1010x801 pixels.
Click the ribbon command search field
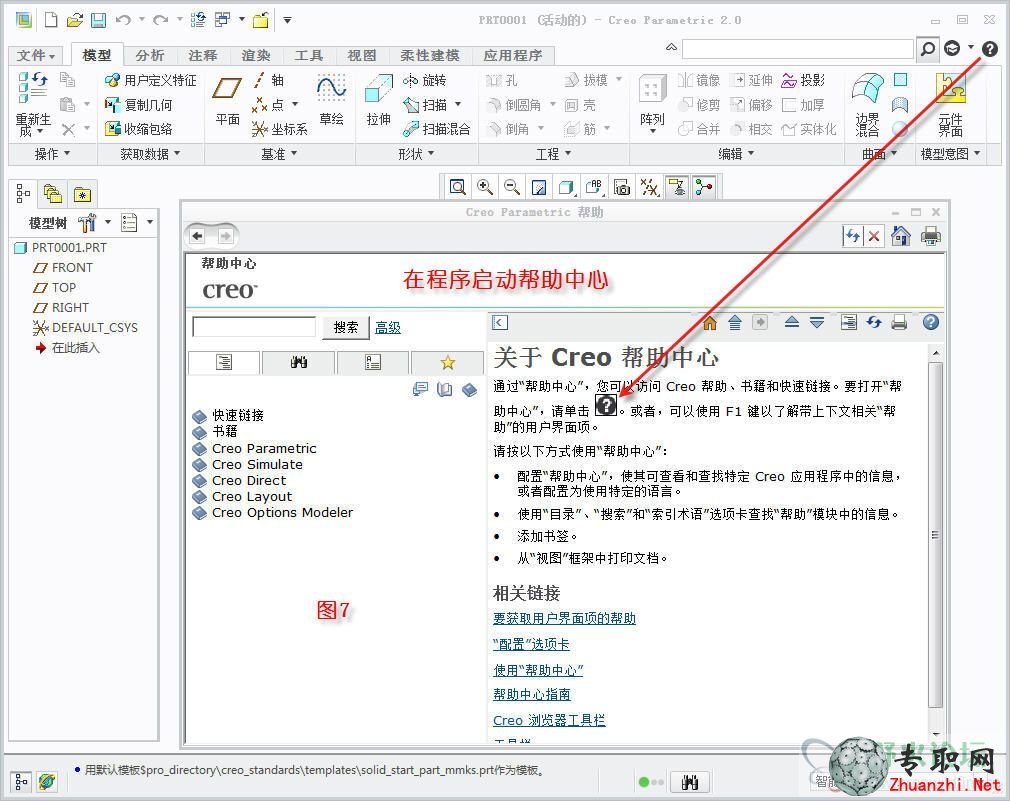tap(797, 48)
